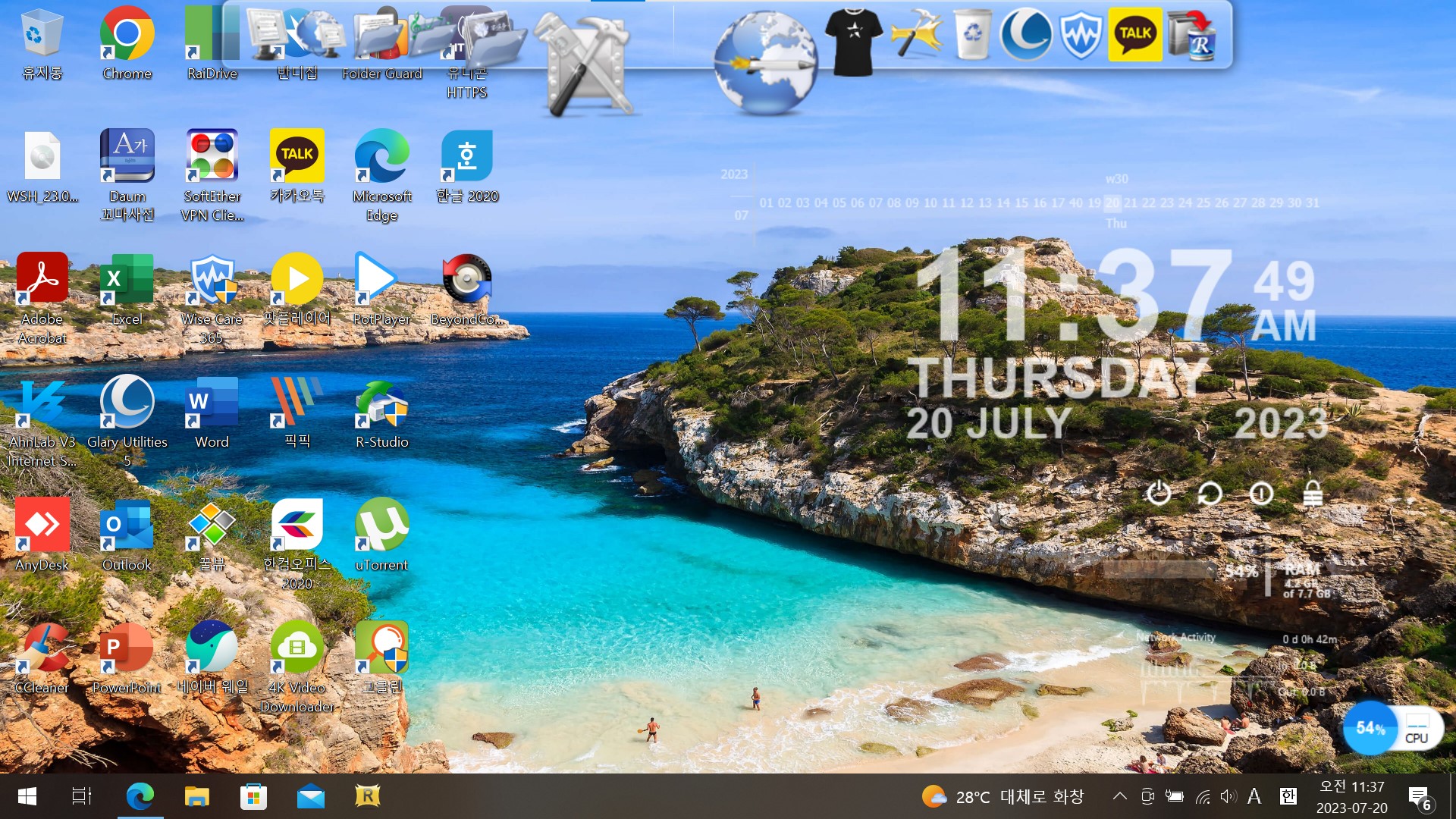Open the 고클린 shortcut

coord(381,657)
